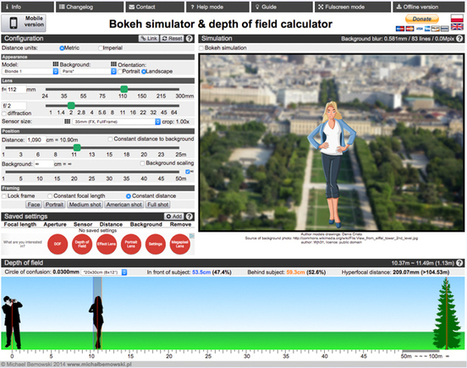The image size is (467, 368).
Task: Click the Link button in Configuration
Action: (149, 38)
